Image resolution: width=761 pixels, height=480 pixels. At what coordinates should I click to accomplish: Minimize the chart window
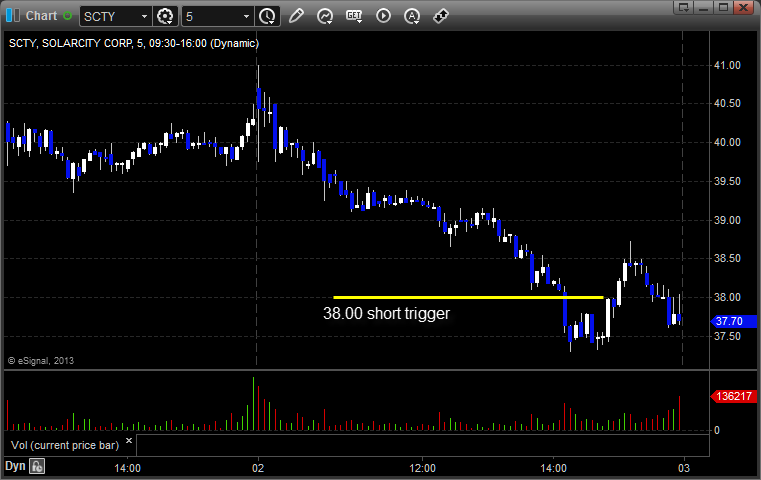click(704, 7)
